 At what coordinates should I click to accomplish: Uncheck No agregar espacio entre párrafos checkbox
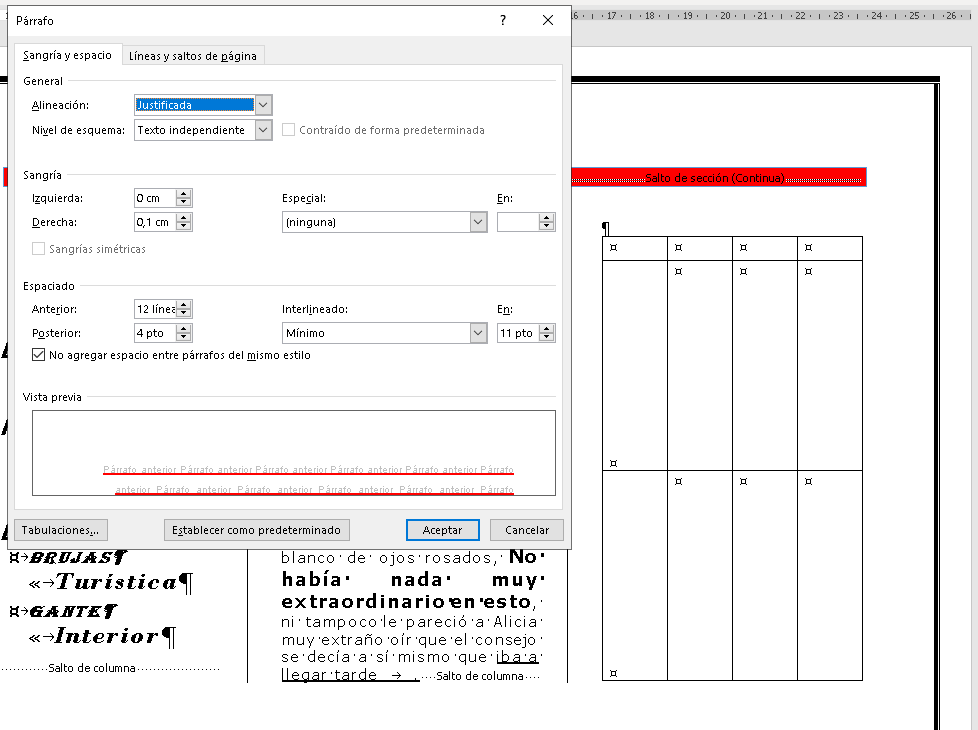point(39,355)
